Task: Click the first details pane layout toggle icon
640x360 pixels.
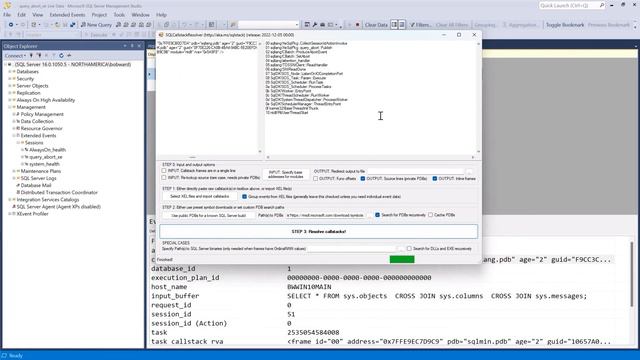Action: tap(394, 25)
